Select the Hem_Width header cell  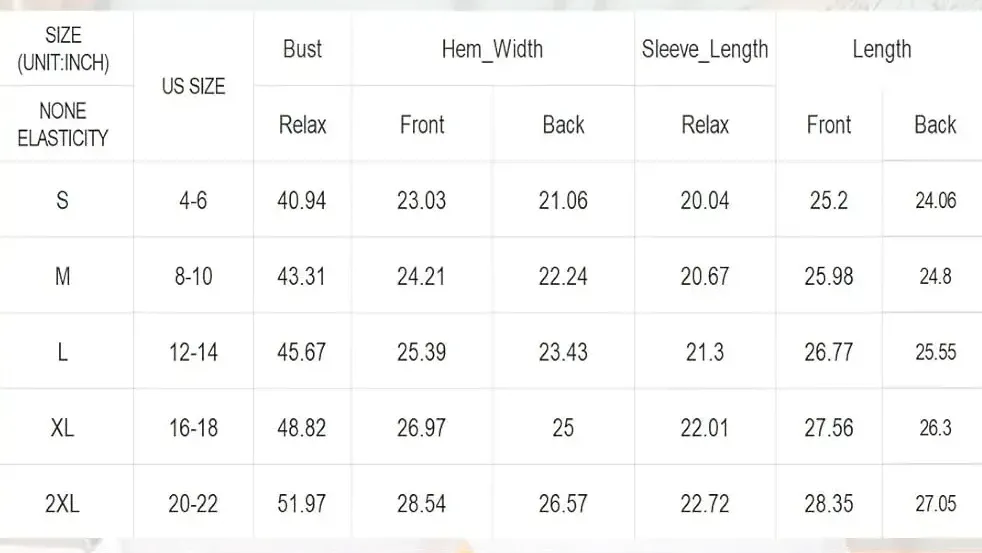click(492, 49)
